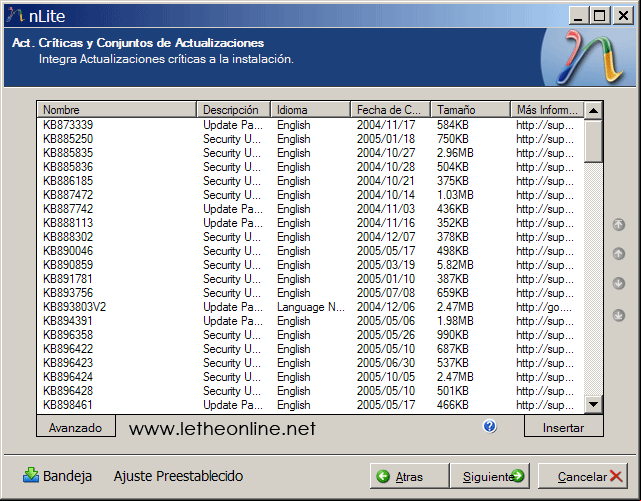This screenshot has height=501, width=641.
Task: Select the KB891781 row
Action: (311, 279)
